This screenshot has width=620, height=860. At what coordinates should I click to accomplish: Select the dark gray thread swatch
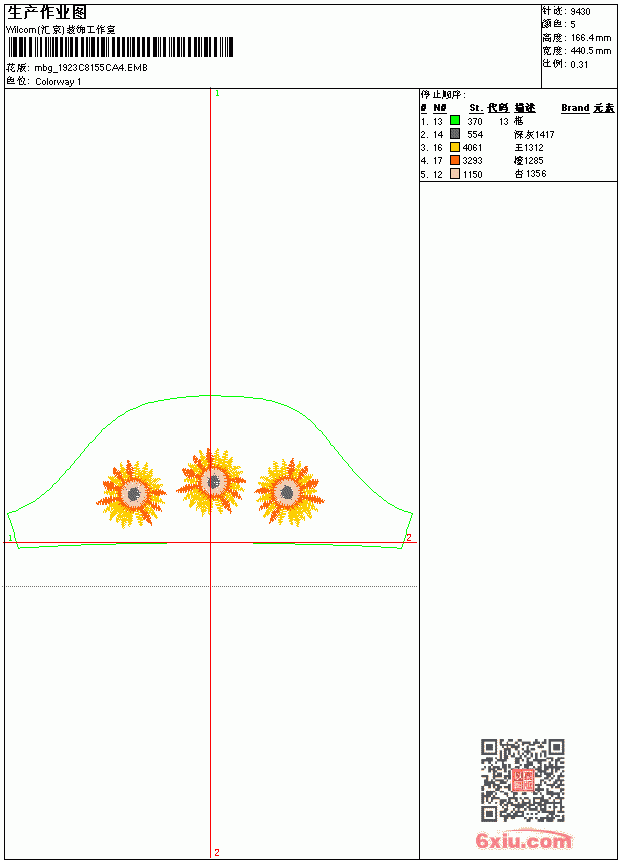click(x=455, y=133)
